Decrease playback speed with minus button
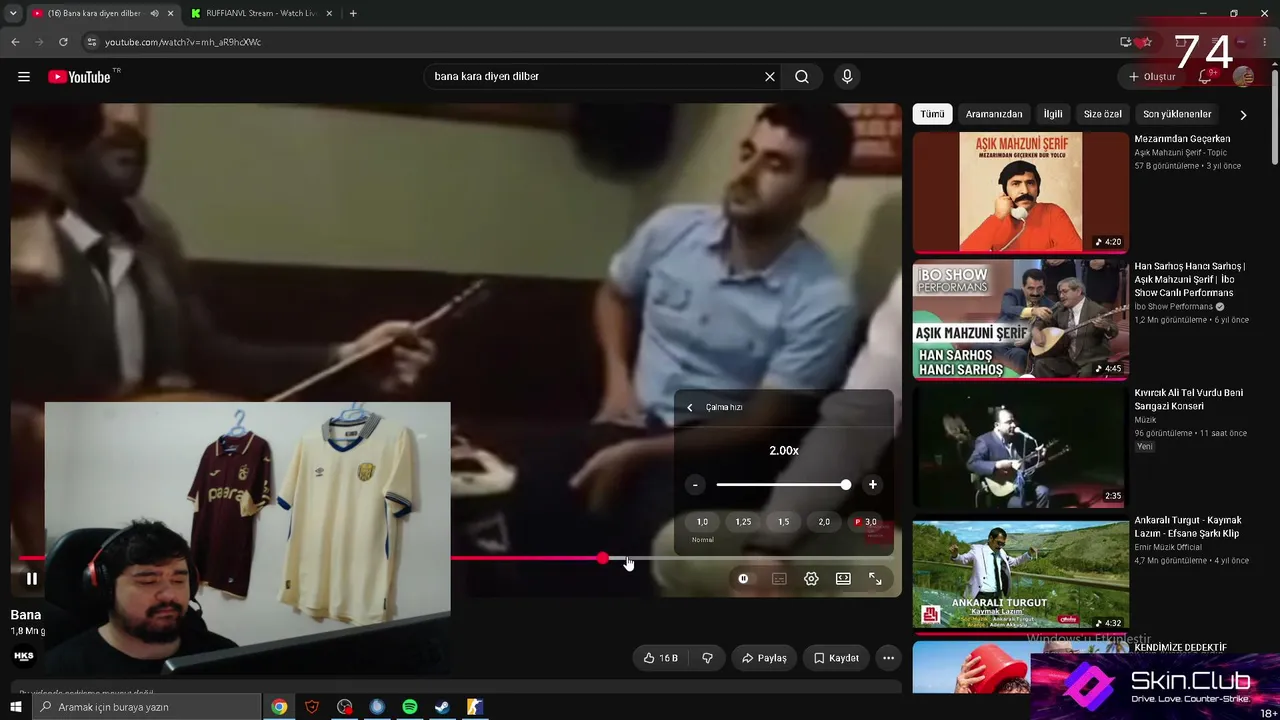 pos(696,485)
